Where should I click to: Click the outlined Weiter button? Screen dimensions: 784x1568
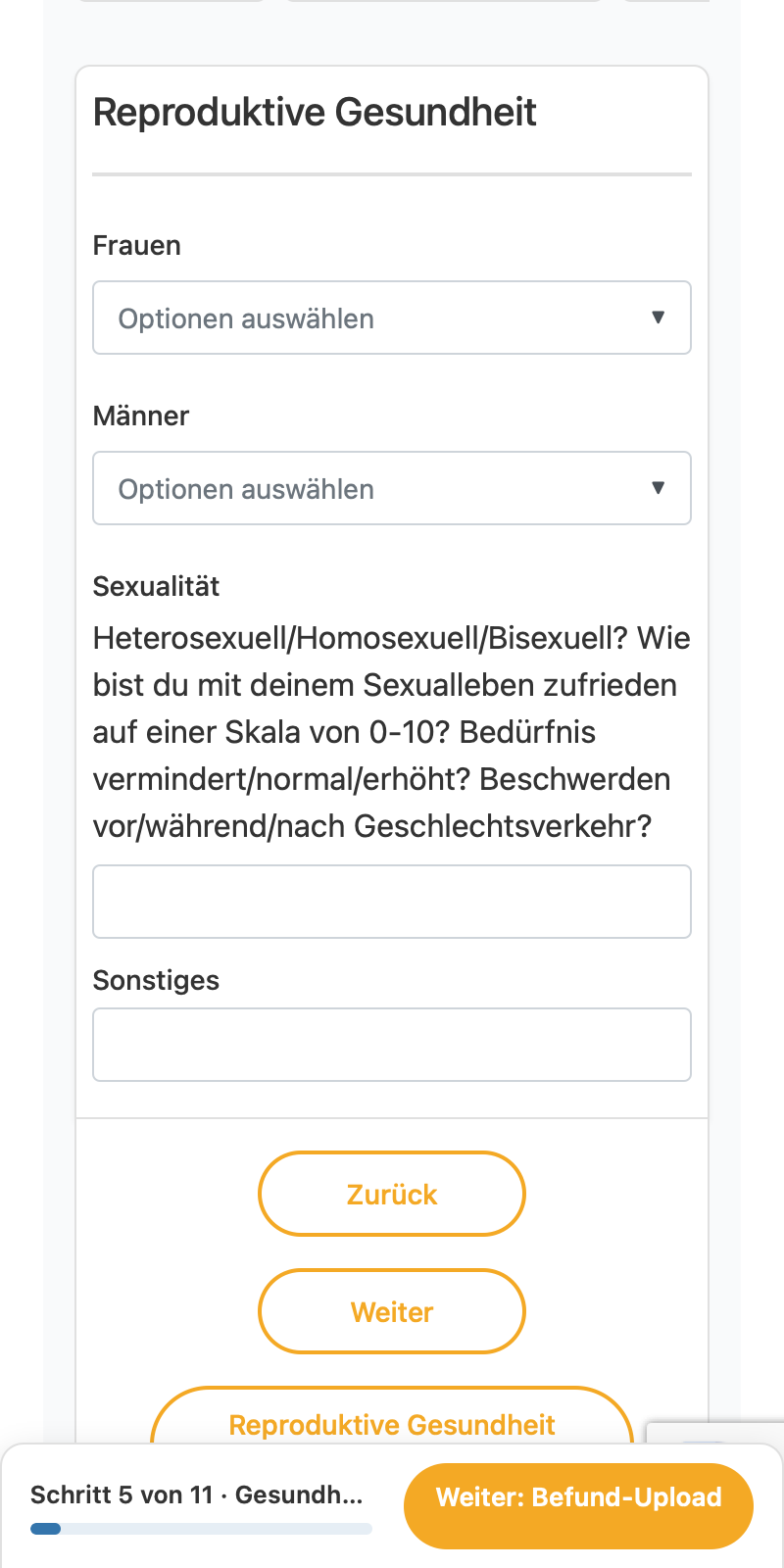[392, 1311]
